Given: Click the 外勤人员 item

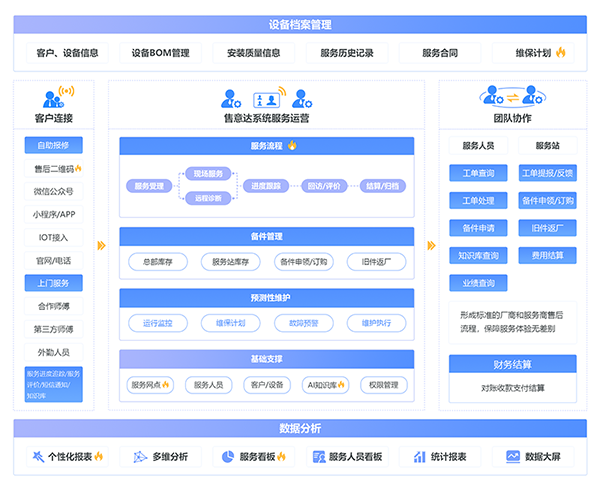Looking at the screenshot, I should 54,352.
